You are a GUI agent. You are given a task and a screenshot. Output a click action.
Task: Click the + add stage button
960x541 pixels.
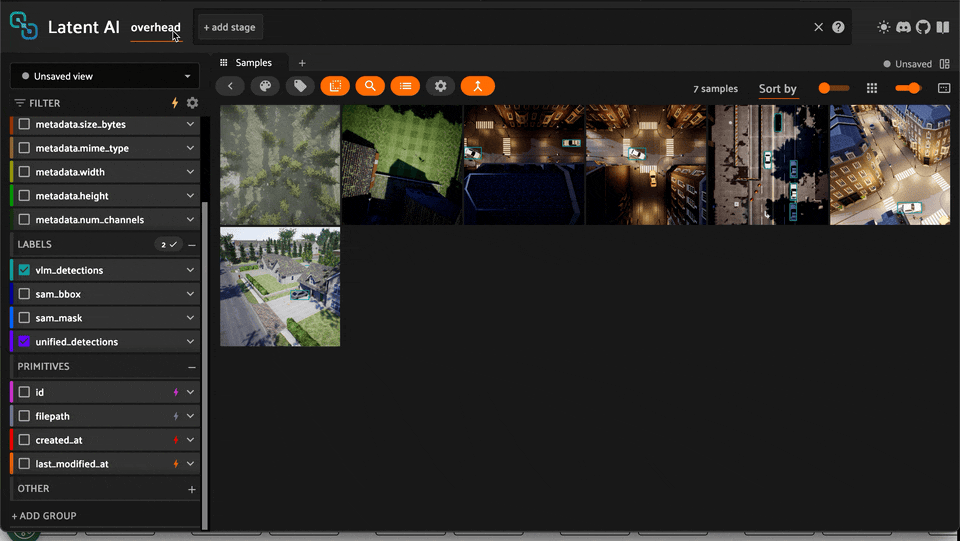point(230,28)
